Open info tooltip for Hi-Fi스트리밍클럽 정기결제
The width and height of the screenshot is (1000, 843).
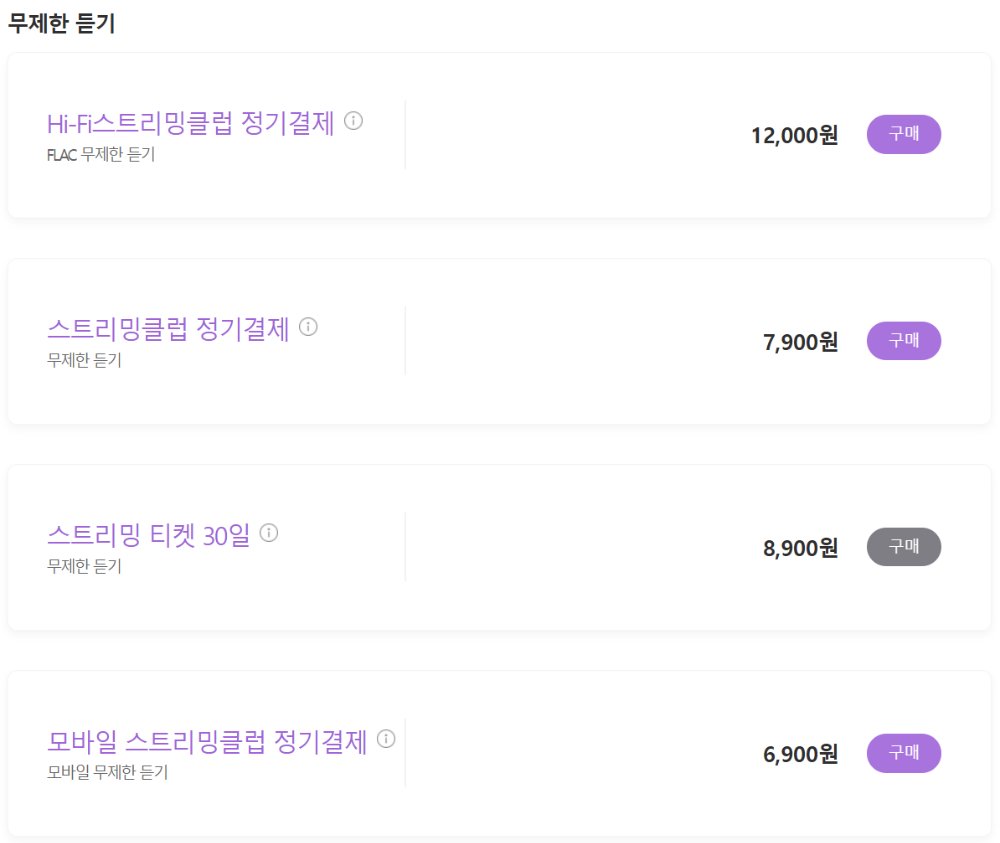[x=355, y=122]
